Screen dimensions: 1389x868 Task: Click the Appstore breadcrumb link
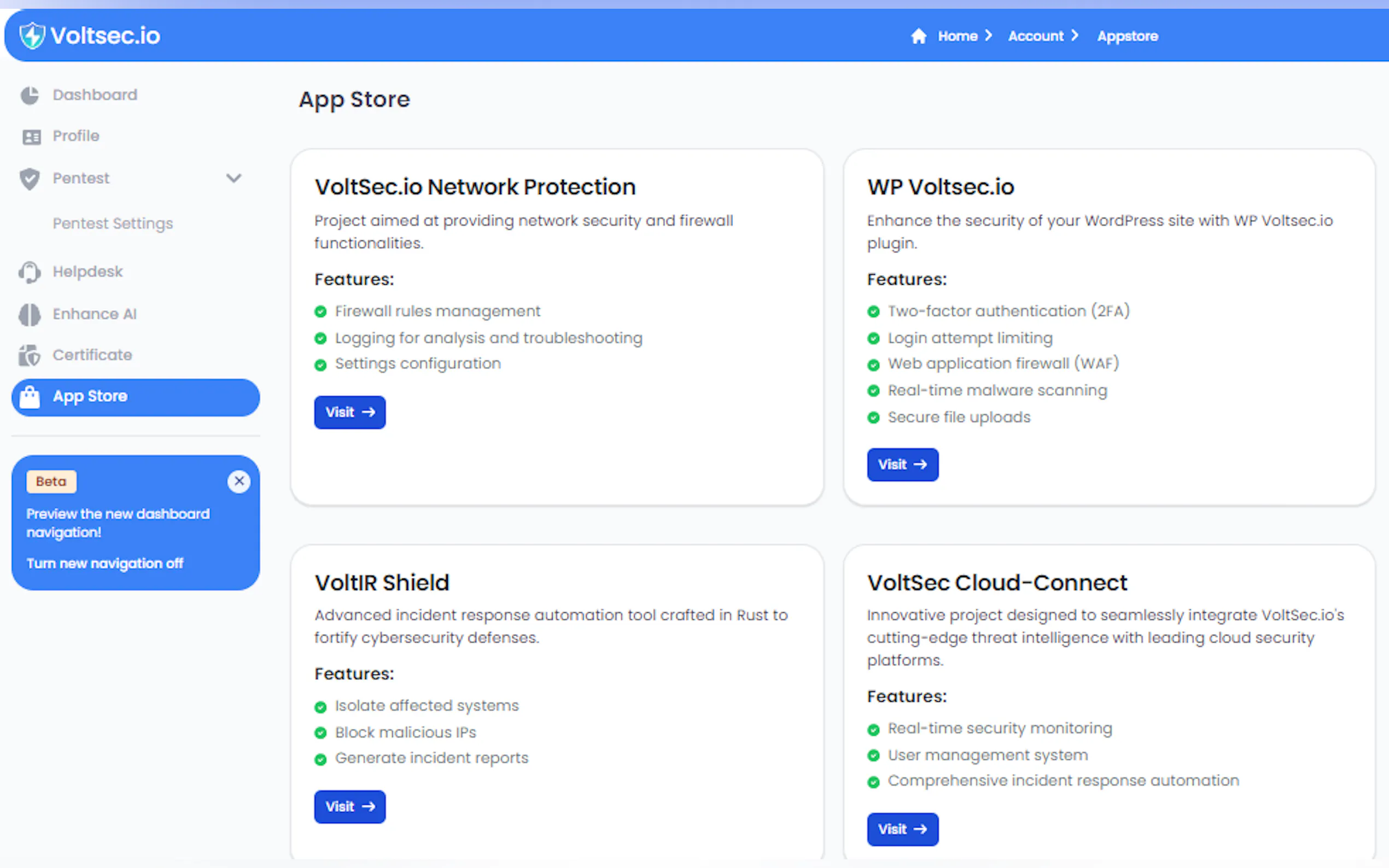tap(1127, 36)
